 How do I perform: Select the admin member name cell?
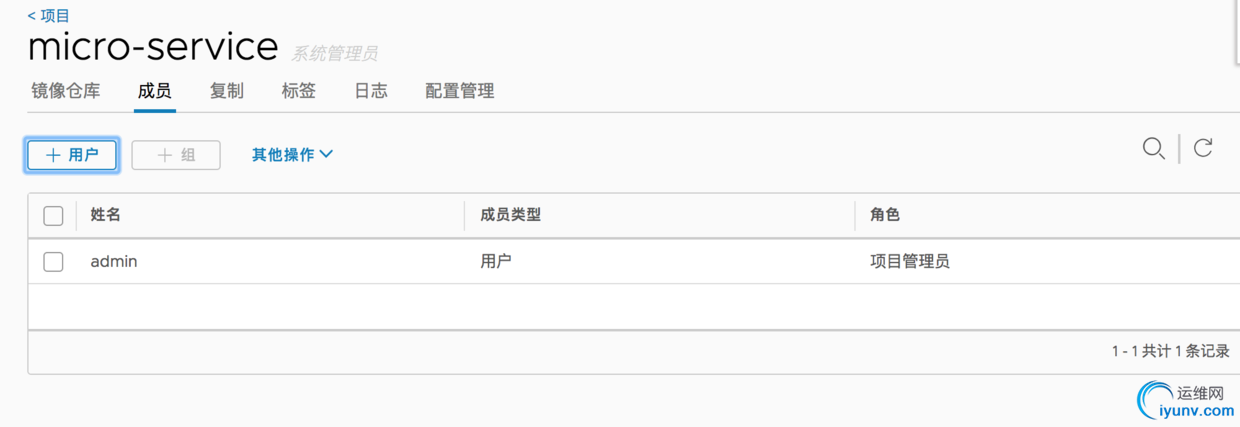tap(114, 262)
